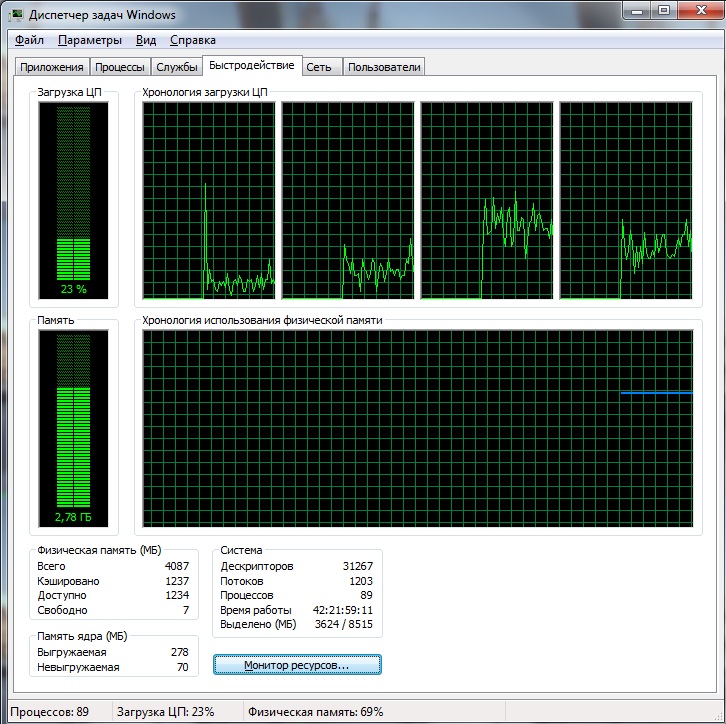726x724 pixels.
Task: Open the Файл menu
Action: tap(29, 40)
